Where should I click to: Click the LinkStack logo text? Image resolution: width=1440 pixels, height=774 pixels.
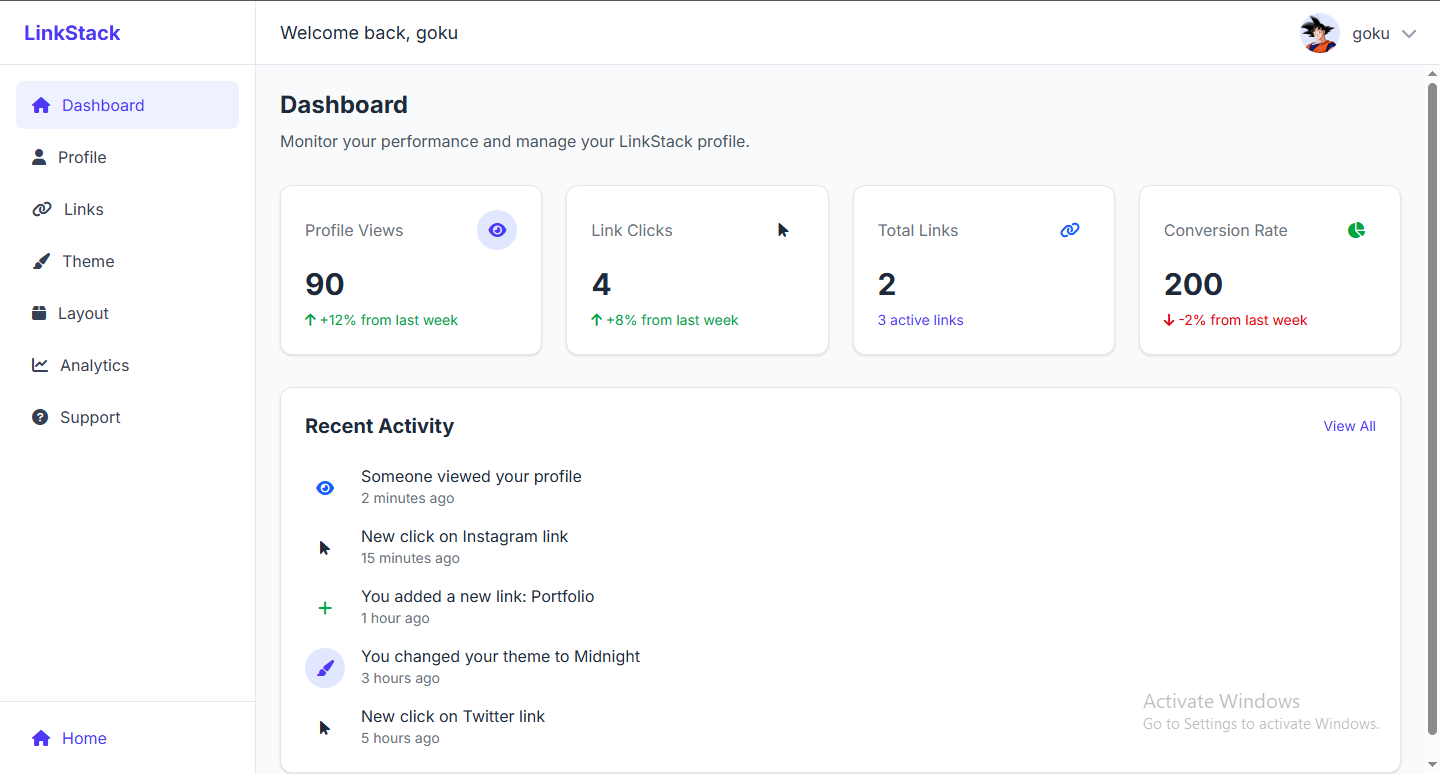72,33
